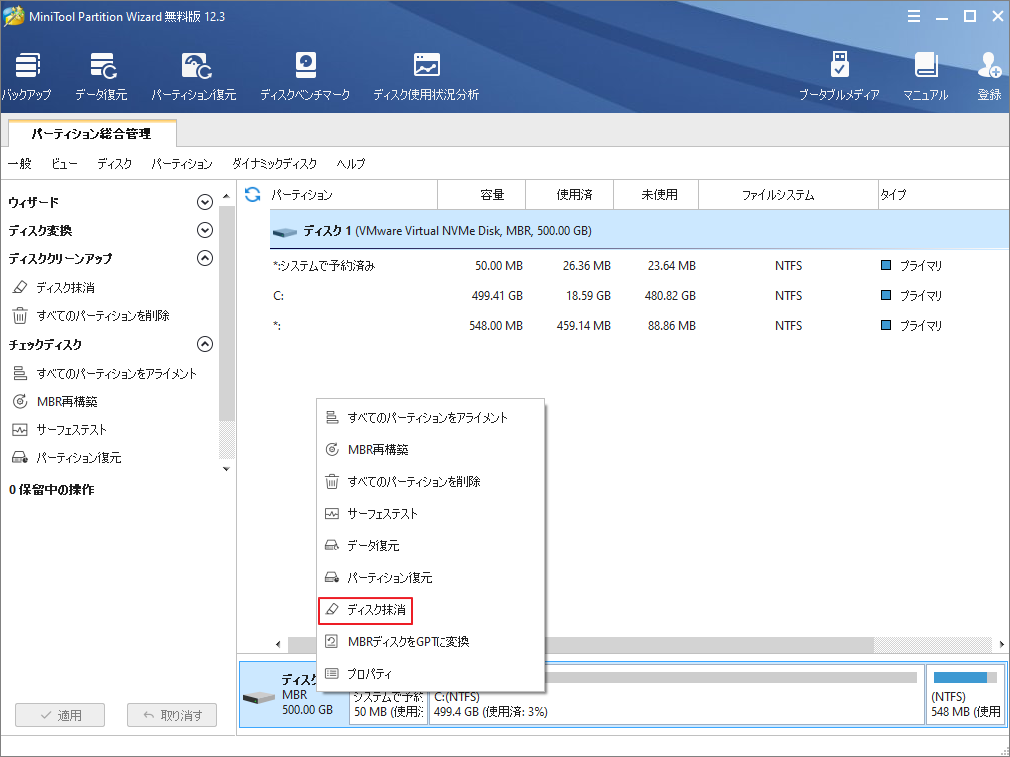Click the 登録 user icon

click(x=989, y=77)
